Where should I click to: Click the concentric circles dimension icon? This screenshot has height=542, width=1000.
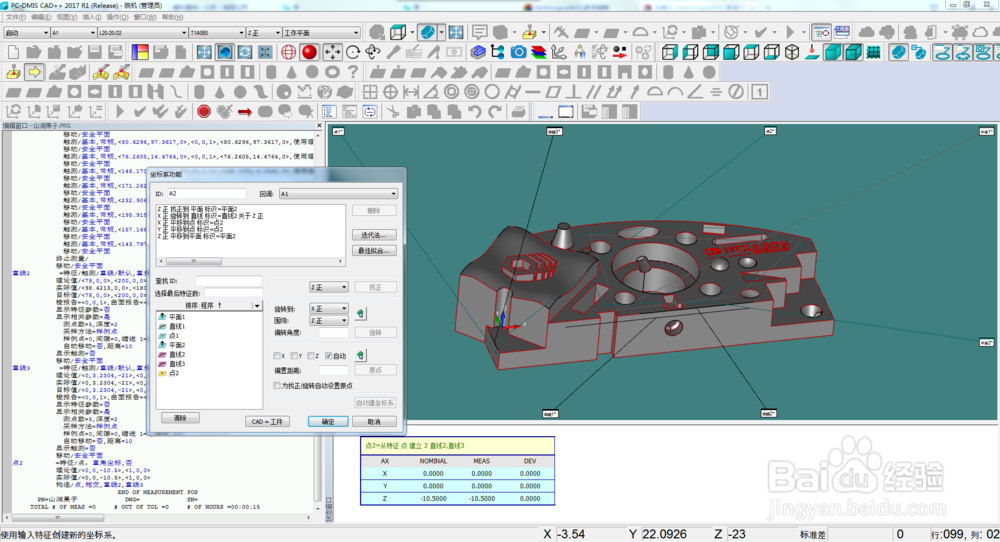pyautogui.click(x=451, y=92)
